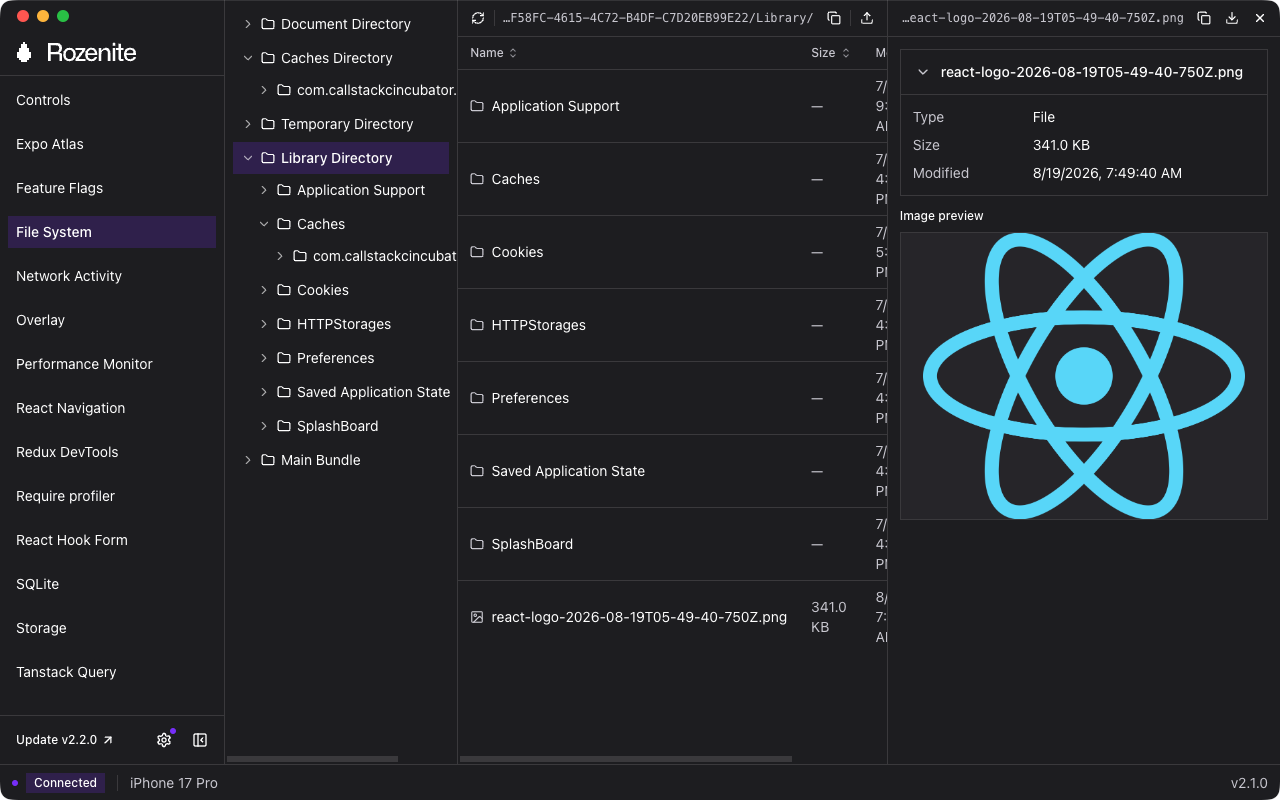This screenshot has height=800, width=1280.
Task: Click the Library path text in the toolbar
Action: [x=657, y=18]
